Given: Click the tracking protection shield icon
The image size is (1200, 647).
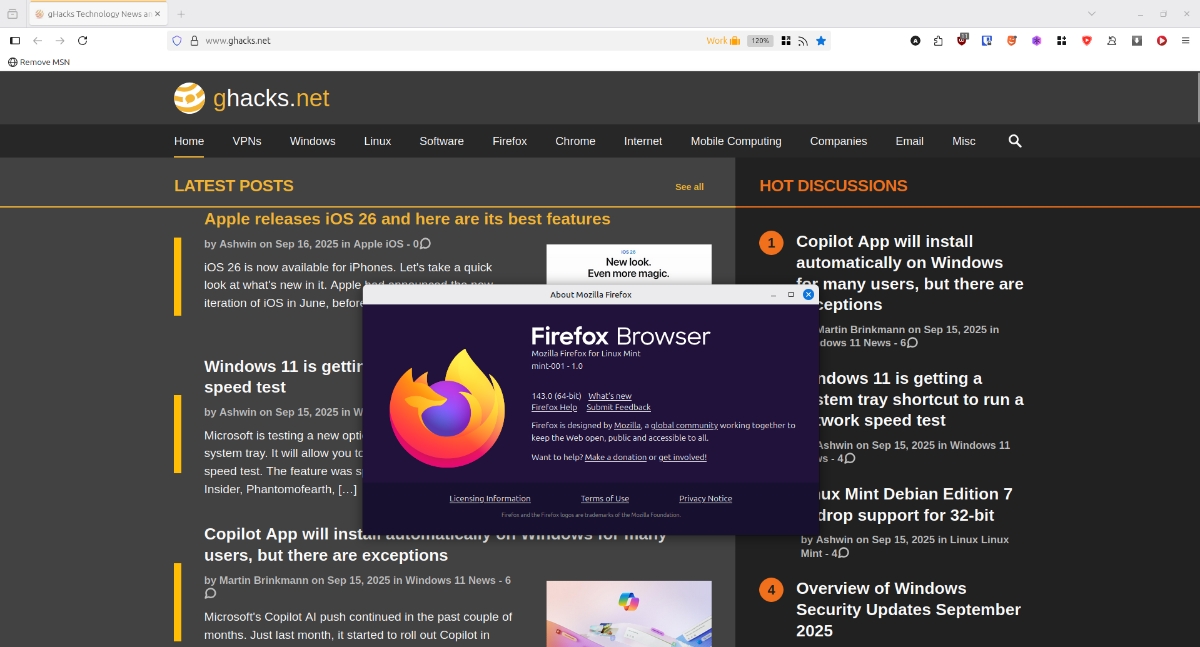Looking at the screenshot, I should pyautogui.click(x=177, y=41).
